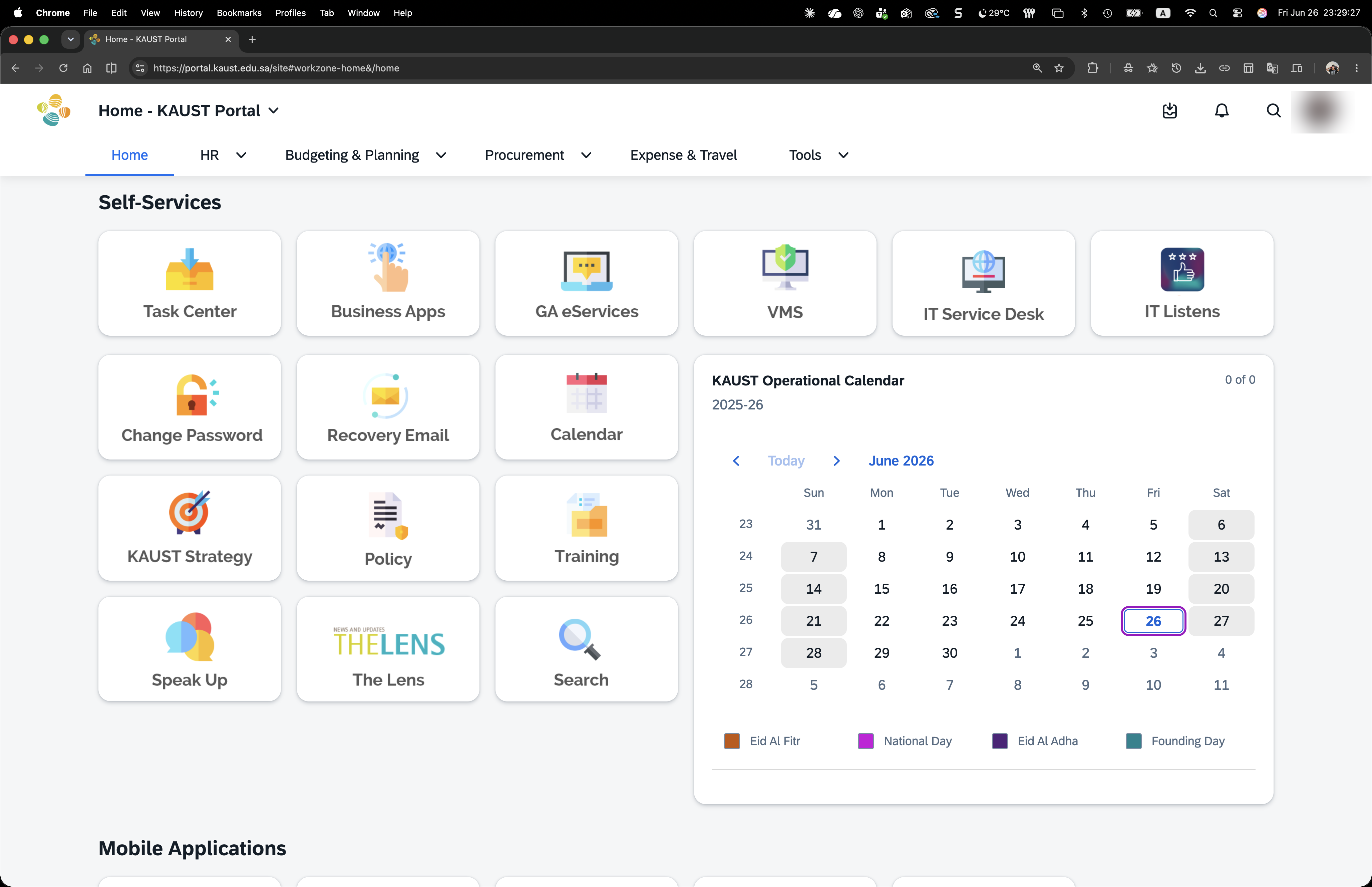Go to previous month in calendar
Image resolution: width=1372 pixels, height=887 pixels.
(736, 461)
